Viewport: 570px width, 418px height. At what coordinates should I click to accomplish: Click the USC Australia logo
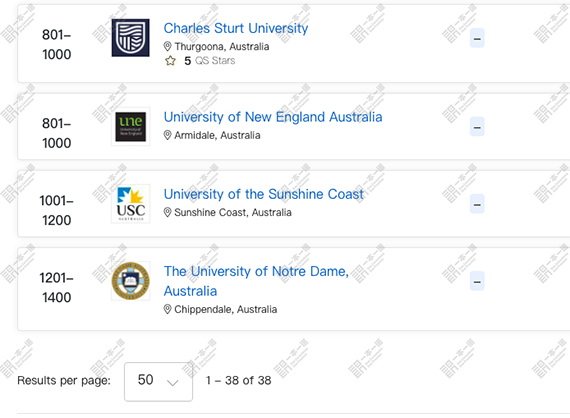(131, 204)
